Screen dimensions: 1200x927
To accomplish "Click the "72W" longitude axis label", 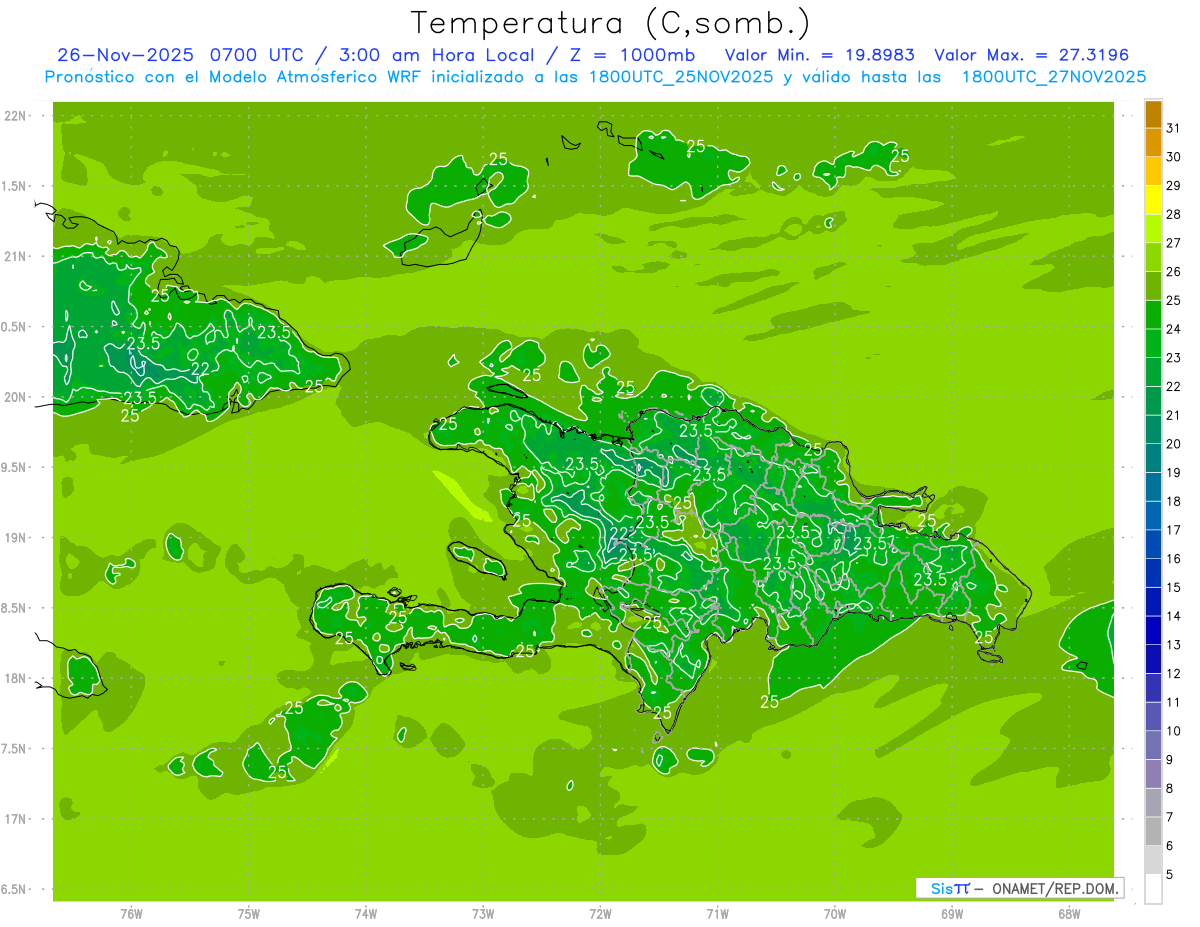I will [600, 913].
